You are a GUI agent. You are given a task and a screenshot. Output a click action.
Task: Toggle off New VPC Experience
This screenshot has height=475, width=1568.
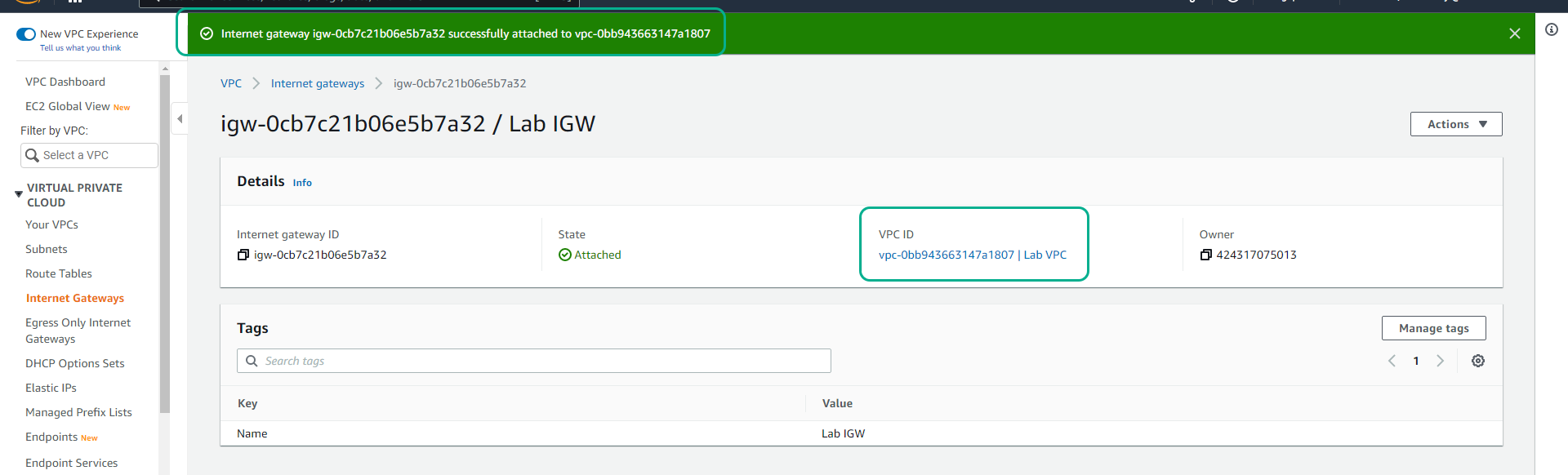click(26, 34)
